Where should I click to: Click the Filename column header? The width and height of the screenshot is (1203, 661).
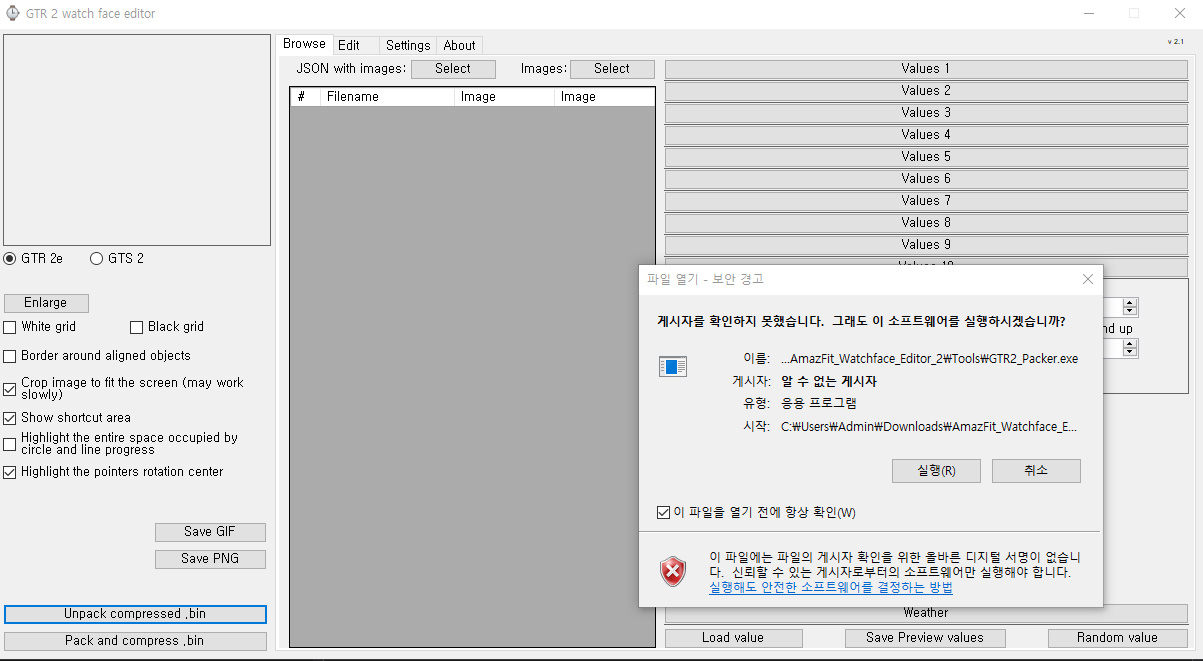387,97
